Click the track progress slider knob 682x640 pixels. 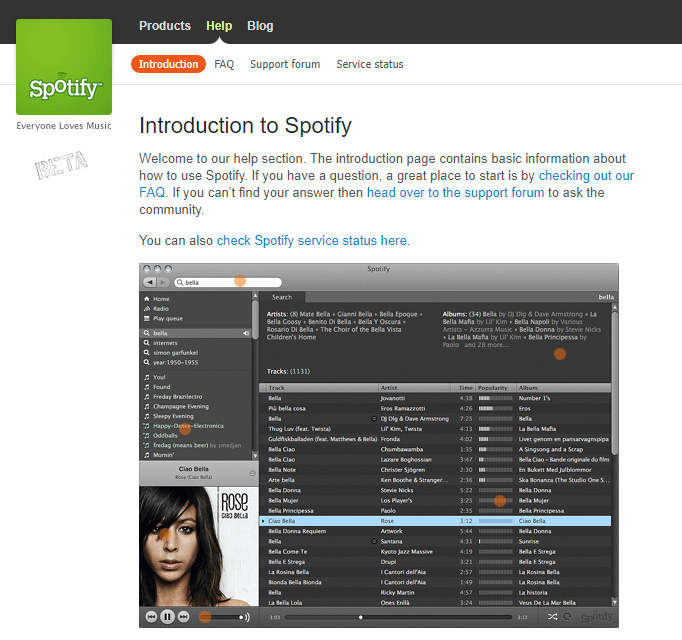(x=361, y=617)
